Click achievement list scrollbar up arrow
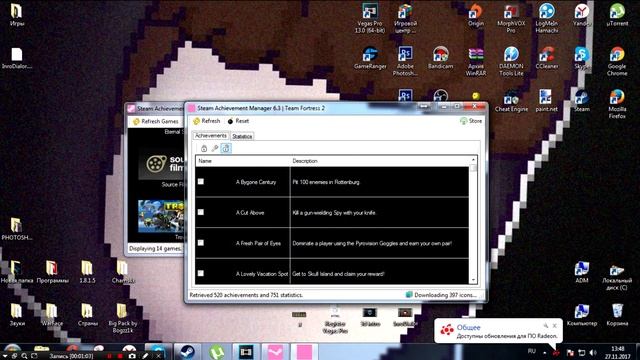 pyautogui.click(x=473, y=160)
